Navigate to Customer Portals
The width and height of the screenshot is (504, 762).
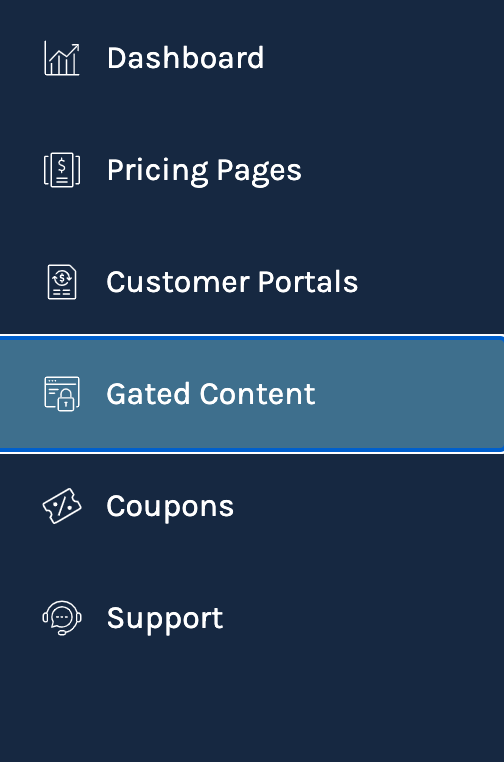252,282
